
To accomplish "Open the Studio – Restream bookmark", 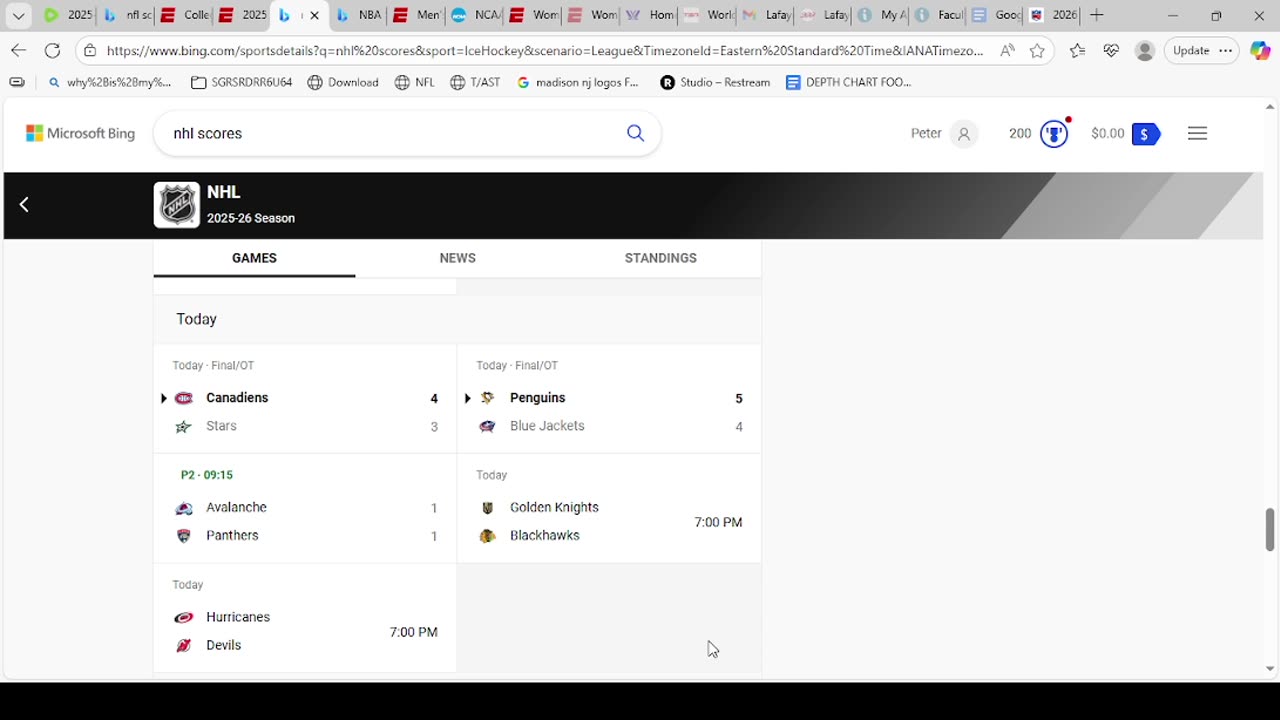I will point(715,83).
